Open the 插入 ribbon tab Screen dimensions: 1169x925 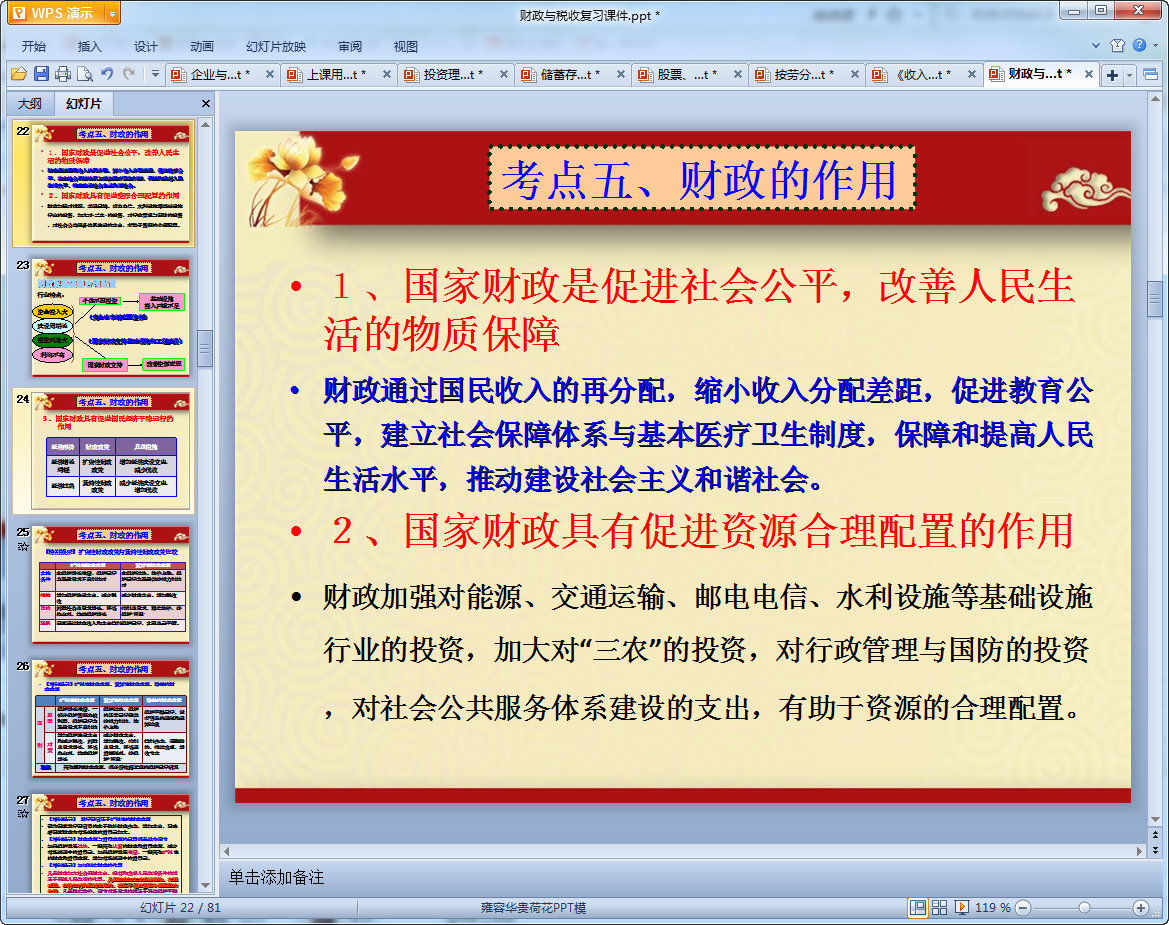pos(89,46)
